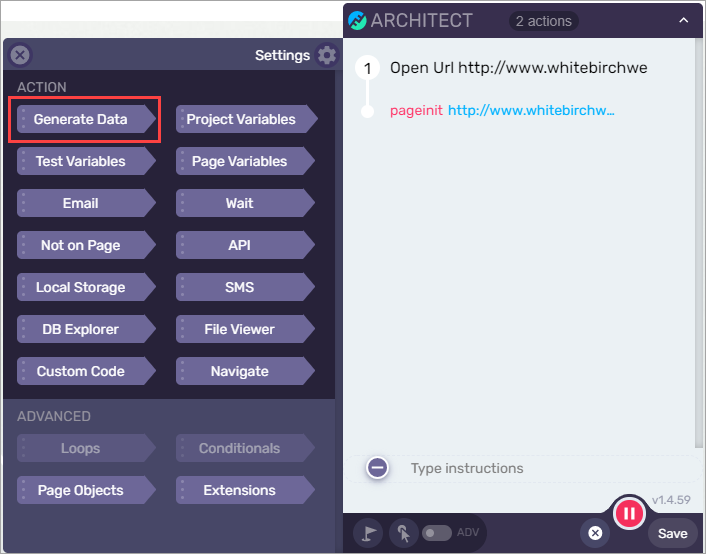
Task: Click the Architect logo icon
Action: (x=358, y=21)
